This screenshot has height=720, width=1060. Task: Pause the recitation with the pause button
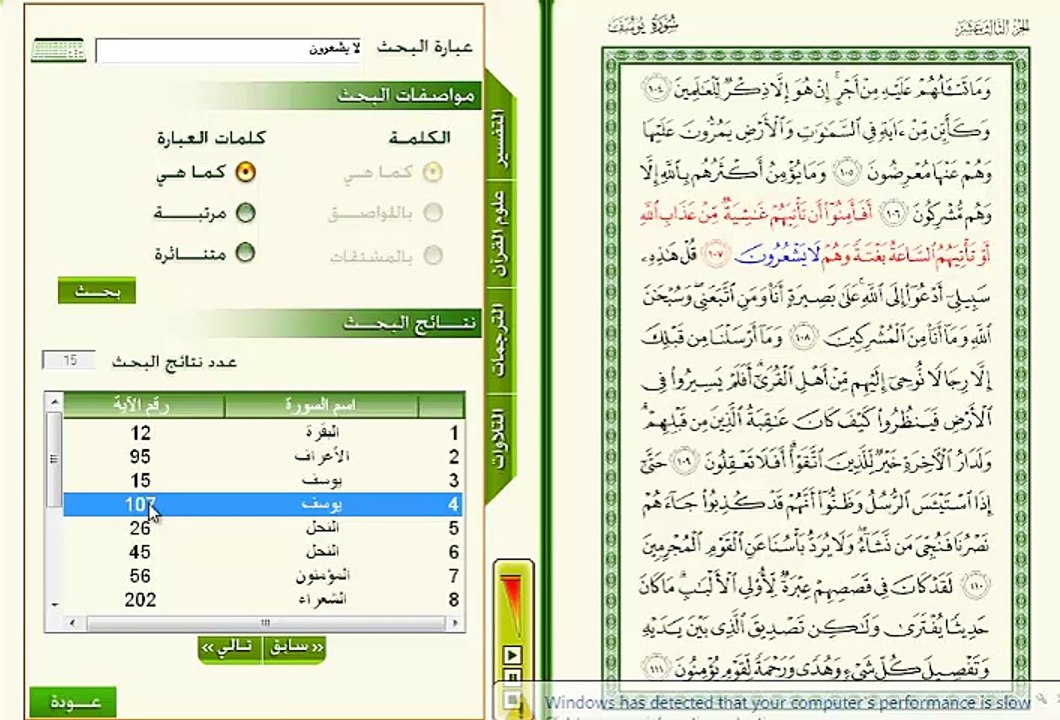512,677
